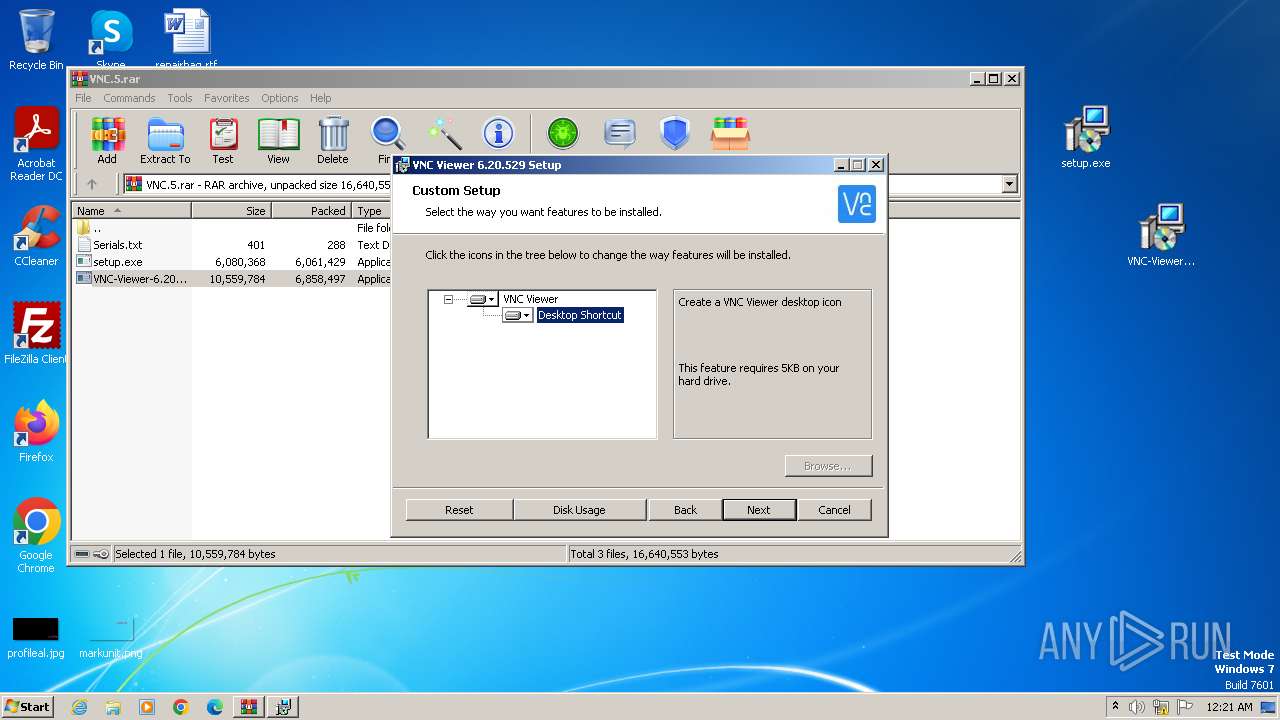The height and width of the screenshot is (720, 1280).
Task: Click the Reset button in setup
Action: (459, 510)
